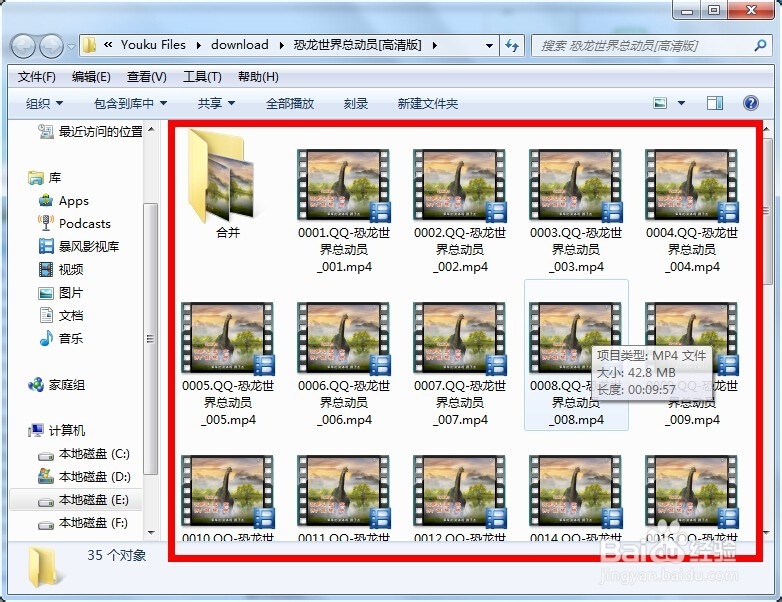Click the Forward navigation arrow
This screenshot has height=602, width=782.
pyautogui.click(x=51, y=46)
